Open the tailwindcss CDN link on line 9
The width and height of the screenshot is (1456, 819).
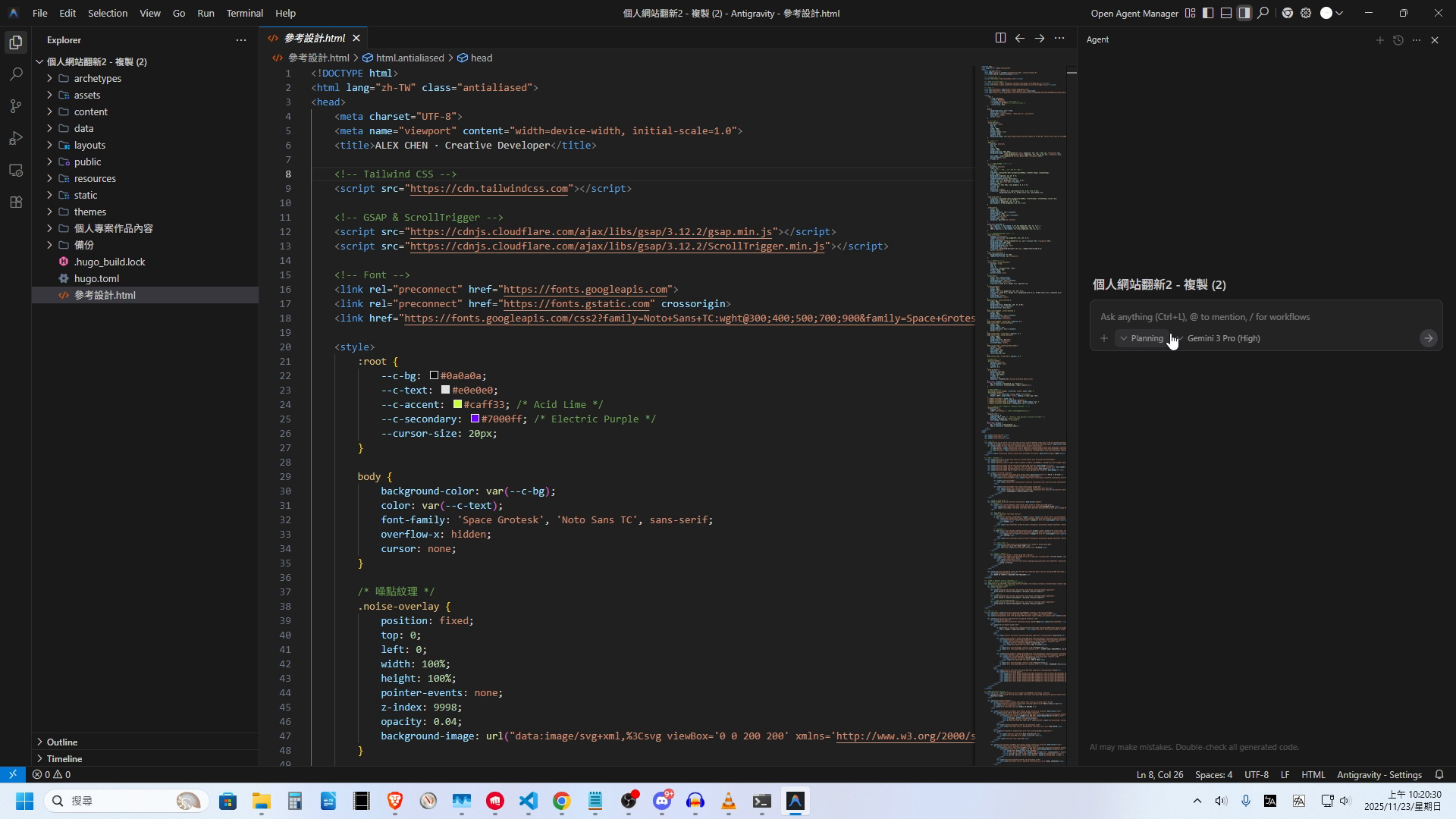(x=489, y=188)
